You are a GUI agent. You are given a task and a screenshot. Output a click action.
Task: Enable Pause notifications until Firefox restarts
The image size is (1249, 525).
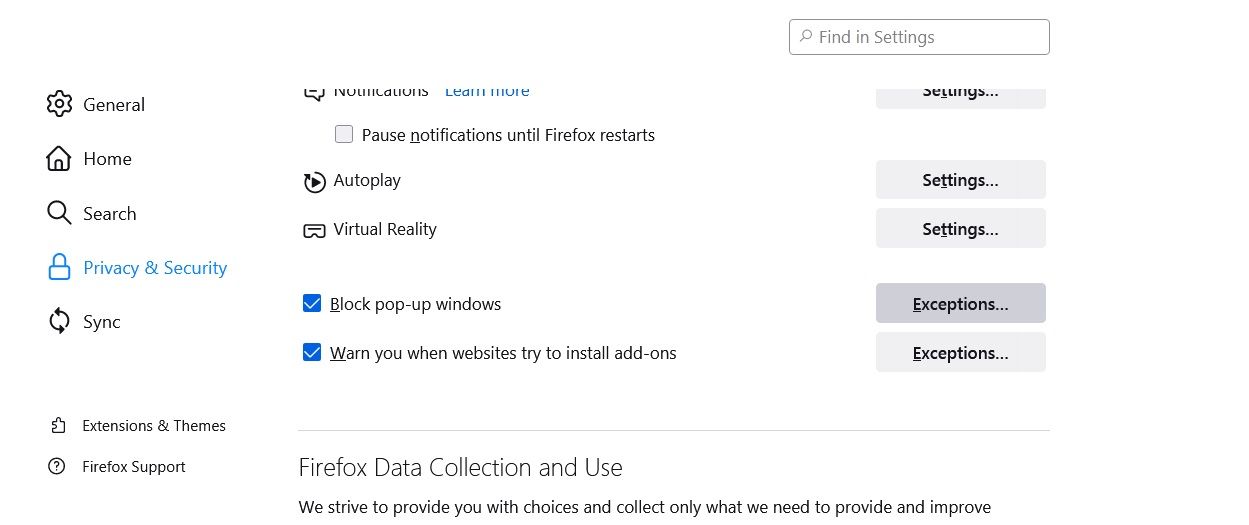point(344,134)
